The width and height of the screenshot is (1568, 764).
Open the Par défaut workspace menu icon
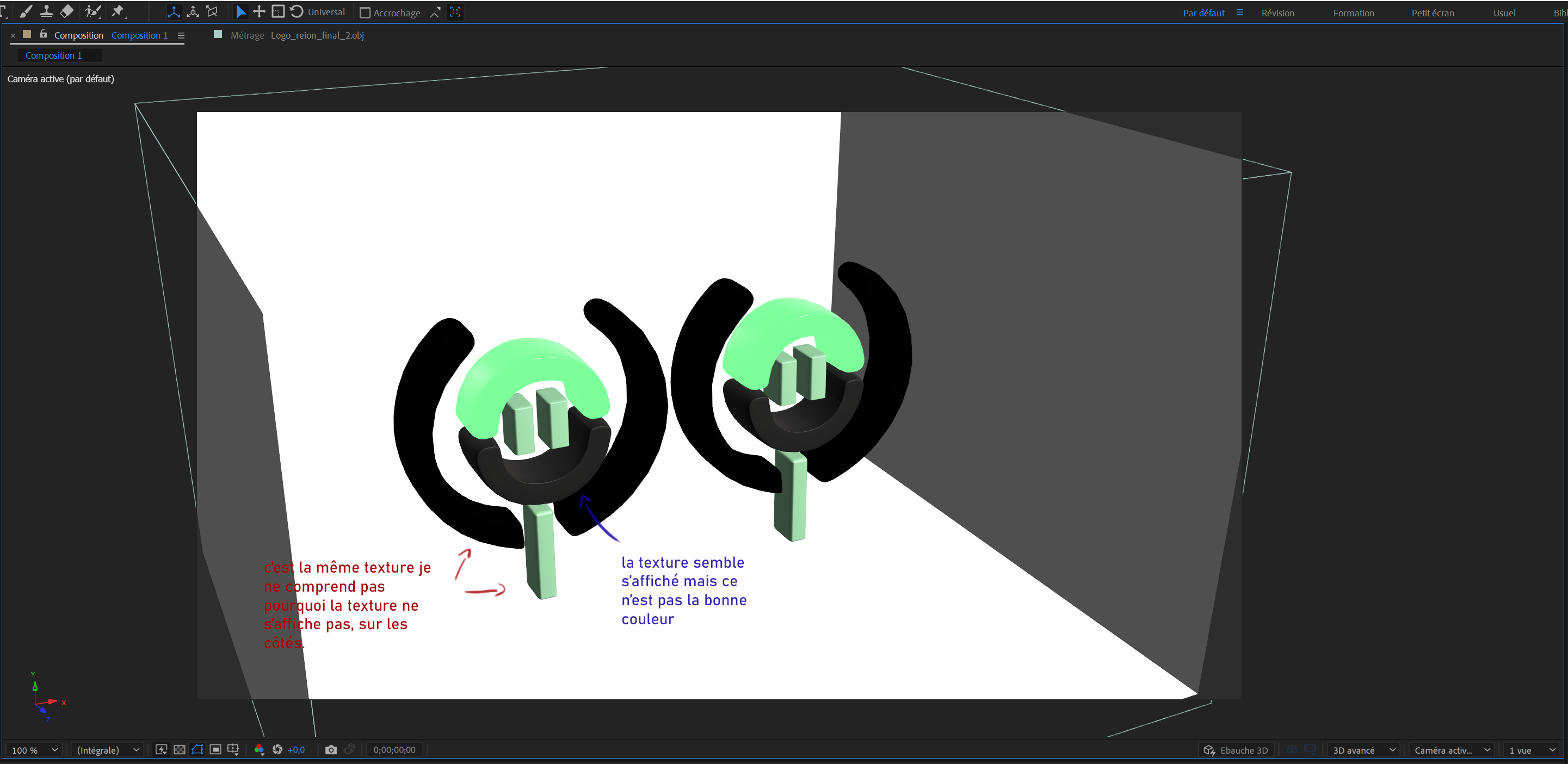tap(1240, 12)
